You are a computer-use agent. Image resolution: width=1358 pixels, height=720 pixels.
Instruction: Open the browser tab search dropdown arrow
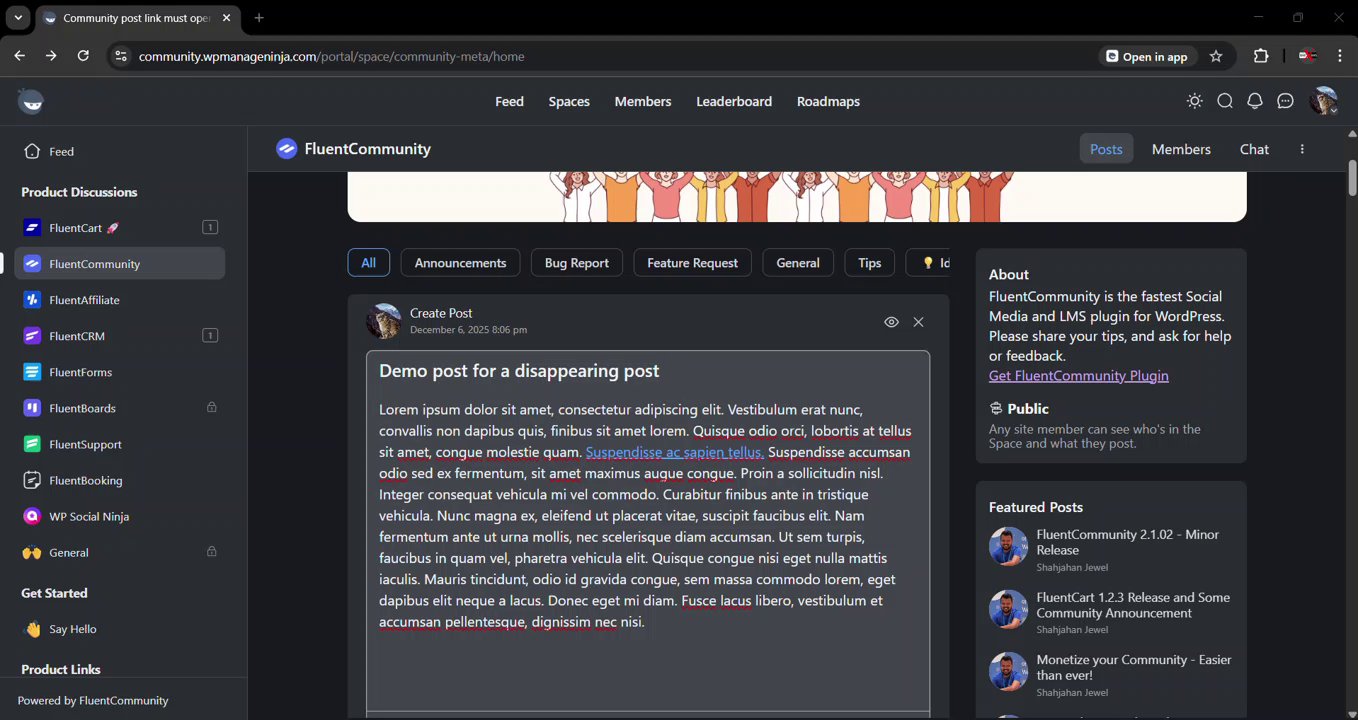coord(18,18)
